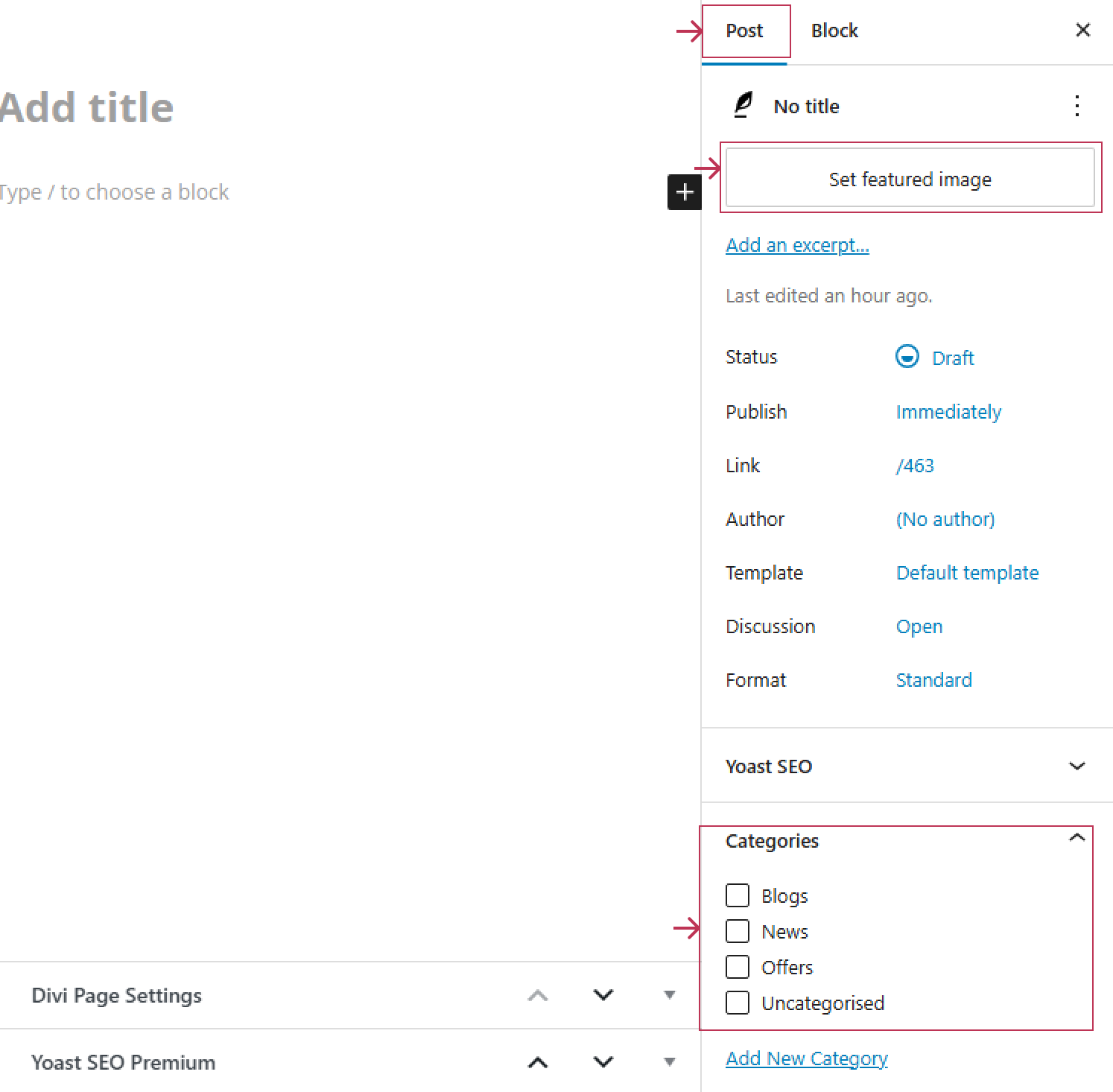
Task: Click the black add block plus button
Action: point(685,192)
